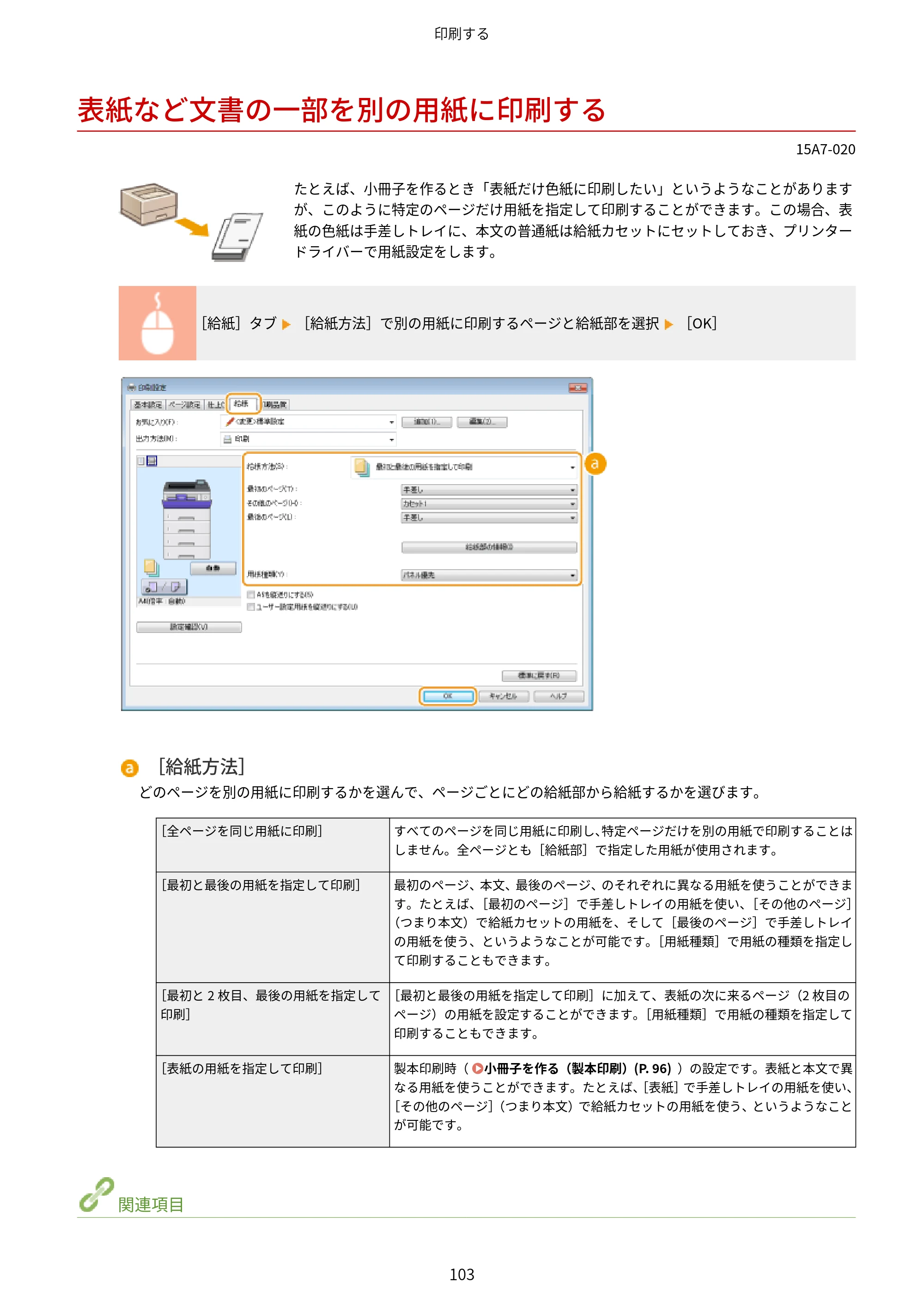Click the 自動 button under printer preview
The height and width of the screenshot is (1307, 924).
coord(213,568)
